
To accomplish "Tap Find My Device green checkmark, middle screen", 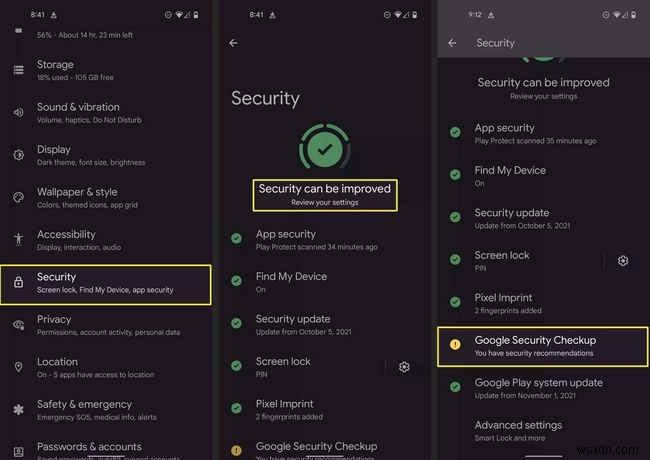I will [236, 281].
